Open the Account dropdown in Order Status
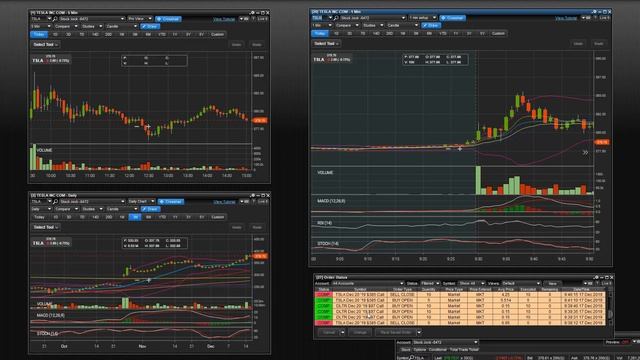The width and height of the screenshot is (640, 360). coord(367,283)
